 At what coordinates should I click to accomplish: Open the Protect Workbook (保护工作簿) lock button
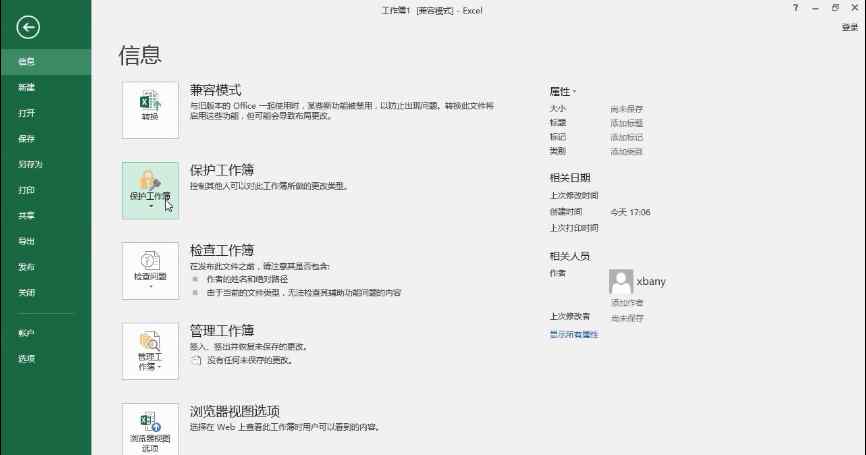150,191
